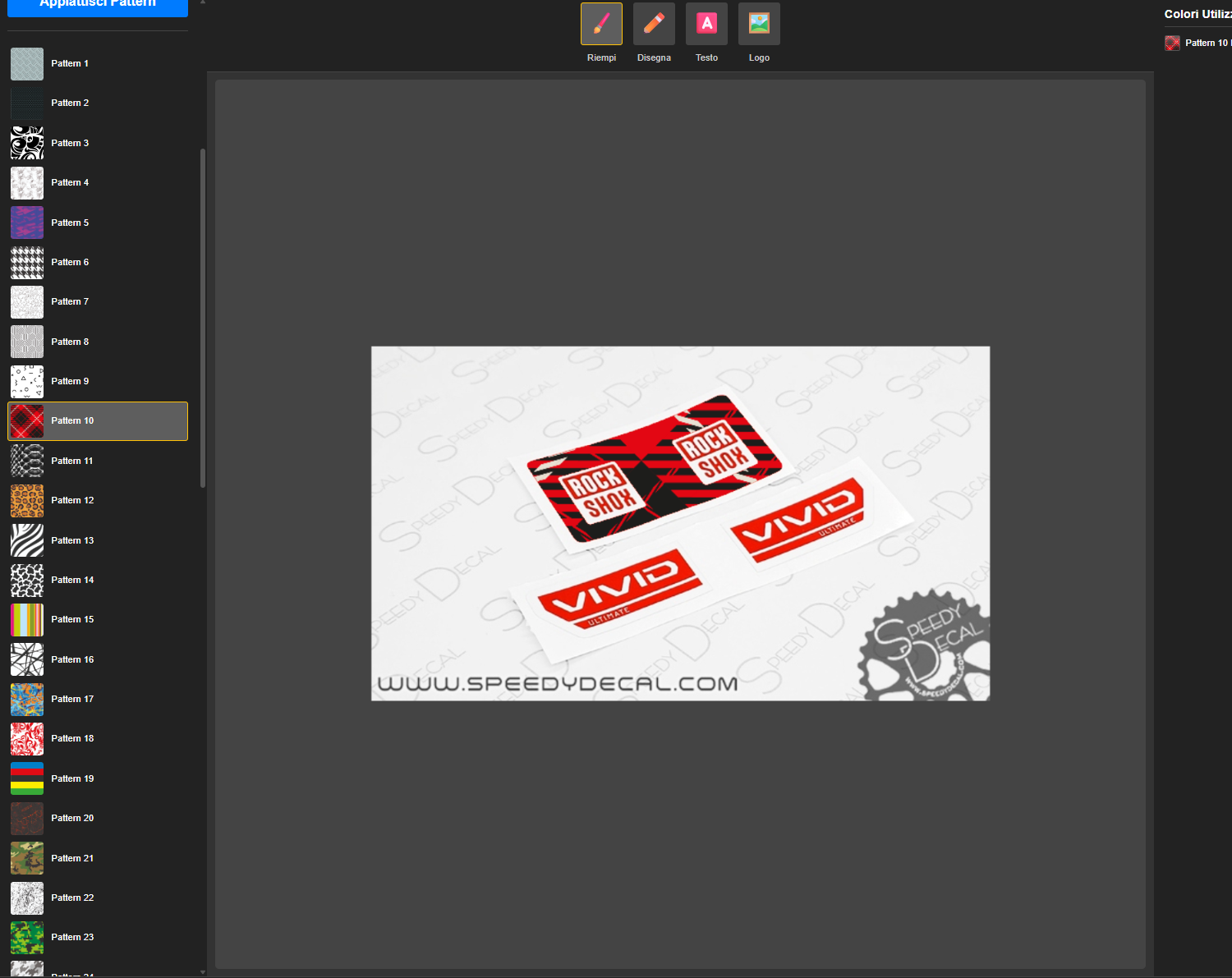Open the Testo text tool

(x=706, y=24)
